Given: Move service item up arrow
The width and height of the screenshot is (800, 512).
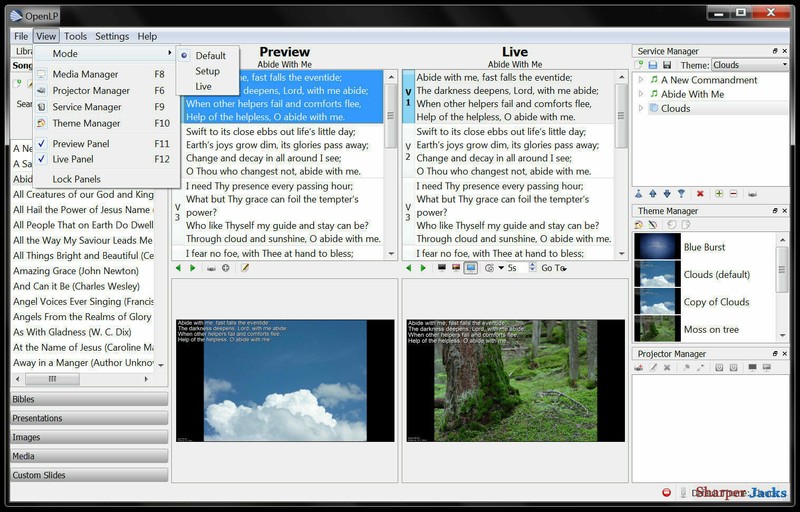Looking at the screenshot, I should click(653, 194).
